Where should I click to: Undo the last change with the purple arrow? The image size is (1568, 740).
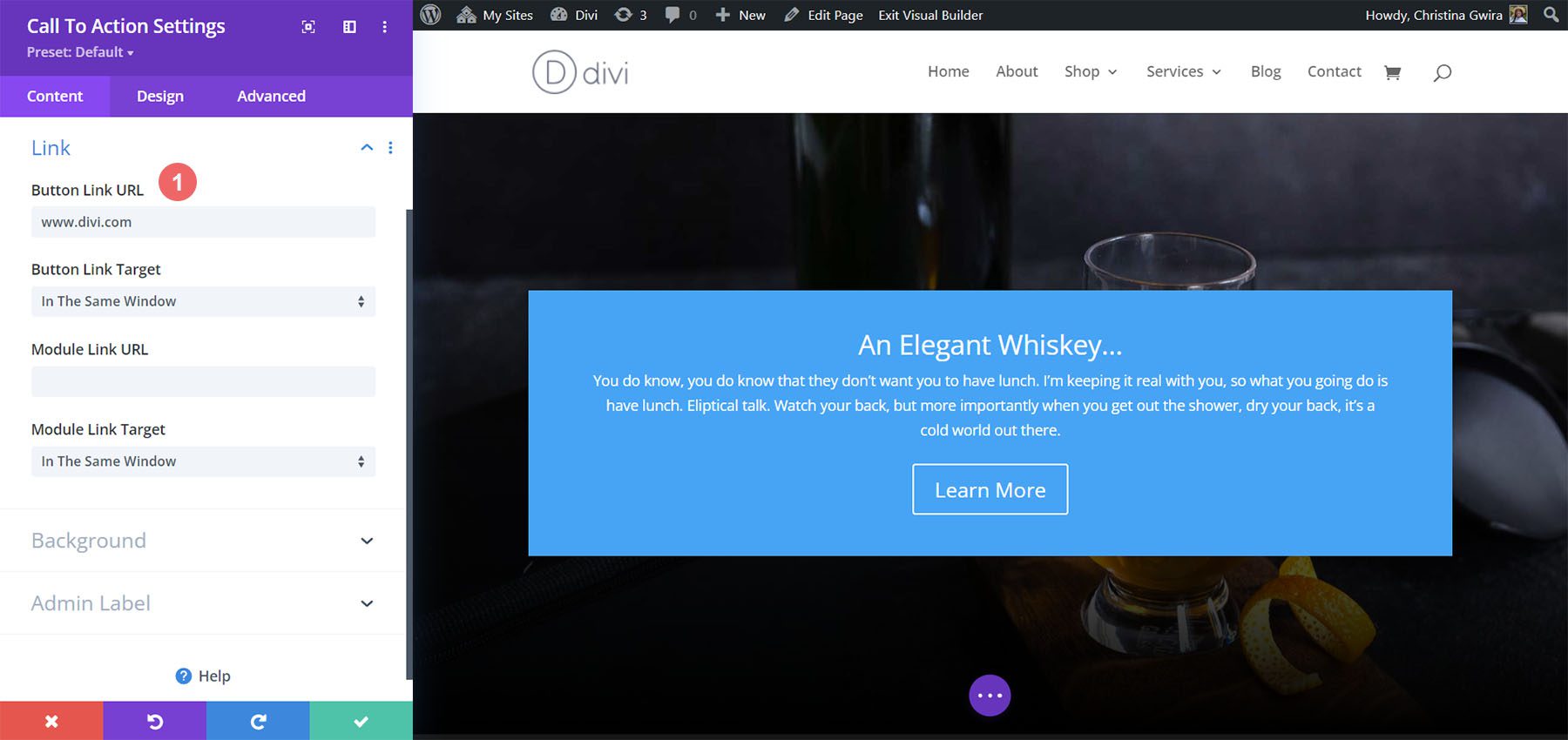click(x=154, y=721)
